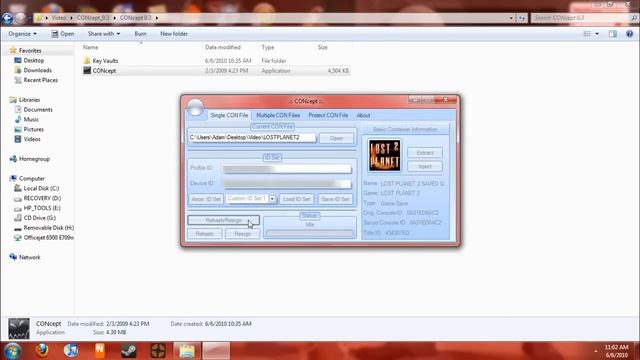Select Local Disk (C:) in sidebar
The width and height of the screenshot is (640, 360).
click(x=41, y=188)
